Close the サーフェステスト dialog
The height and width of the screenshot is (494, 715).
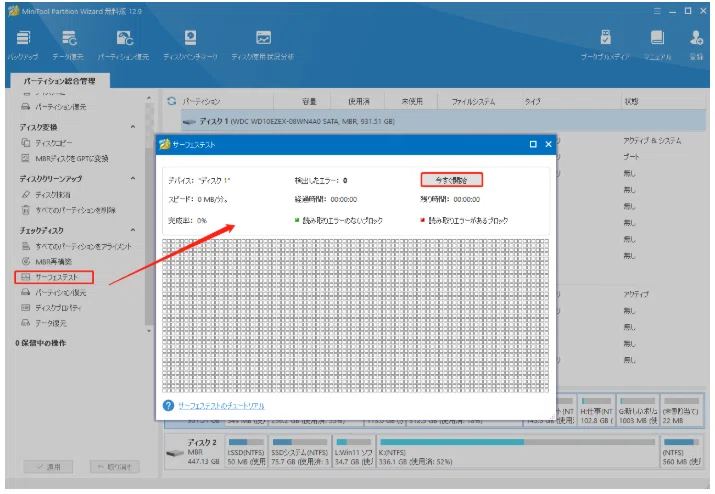[x=549, y=144]
